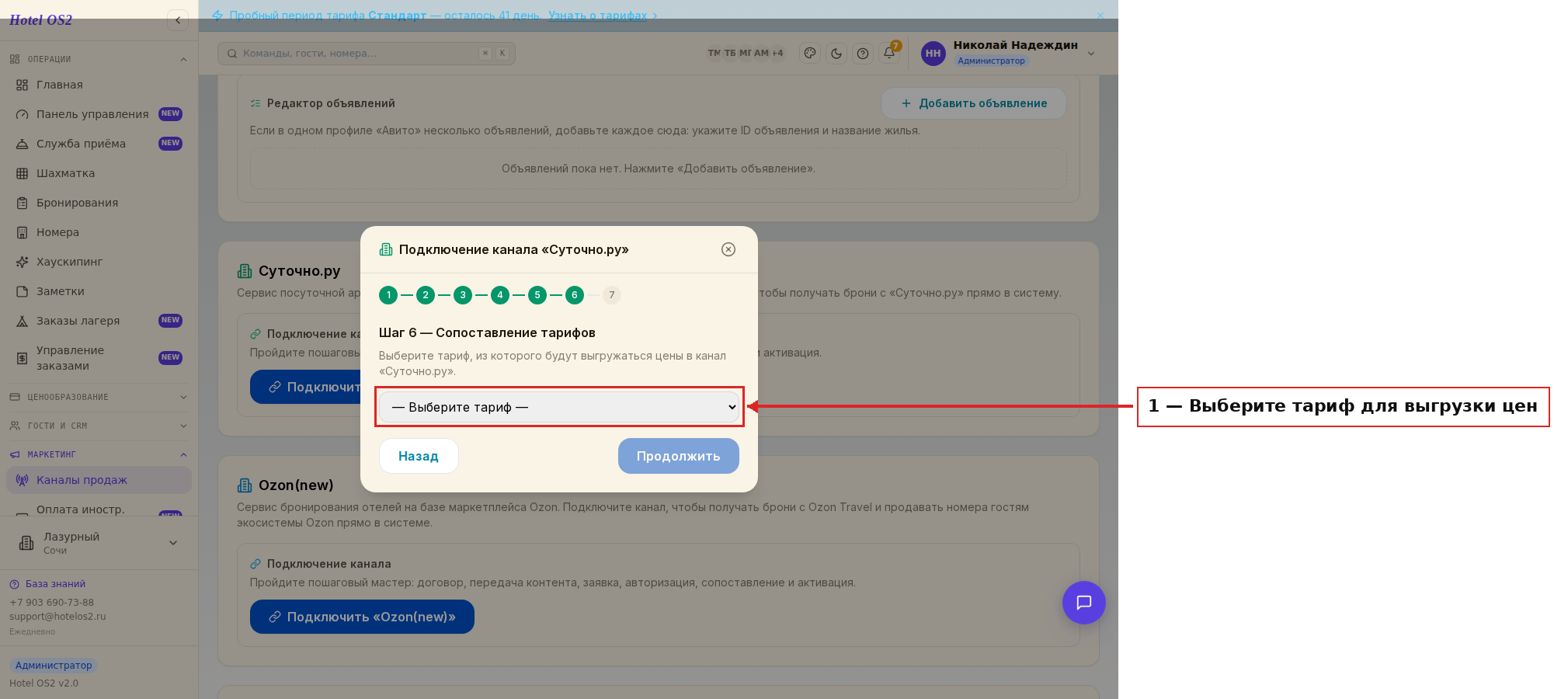This screenshot has width=1568, height=699.
Task: Open the «Выберите тариф» dropdown
Action: (559, 407)
